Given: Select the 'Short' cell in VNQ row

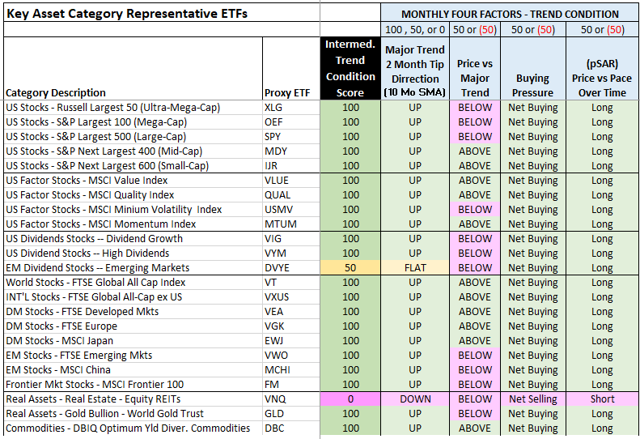Looking at the screenshot, I should click(x=602, y=399).
